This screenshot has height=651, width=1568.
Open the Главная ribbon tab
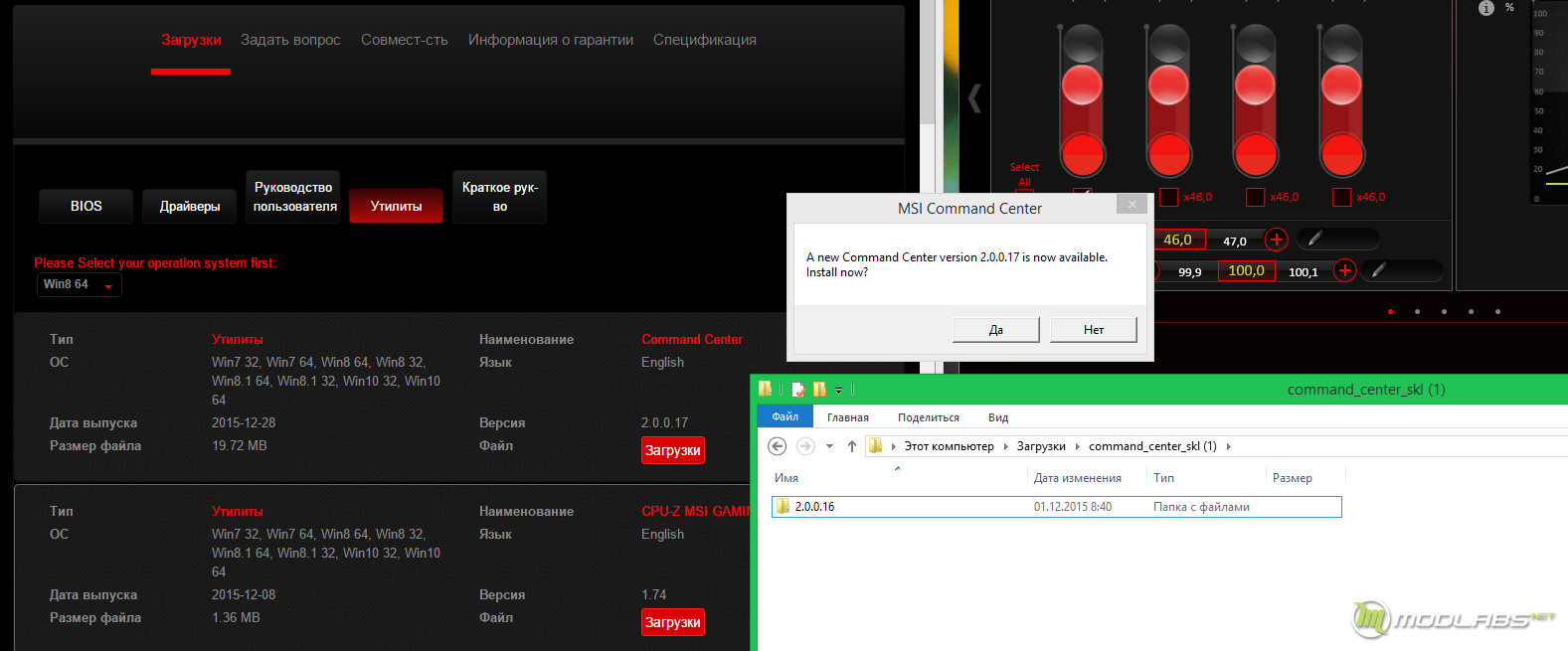[848, 417]
